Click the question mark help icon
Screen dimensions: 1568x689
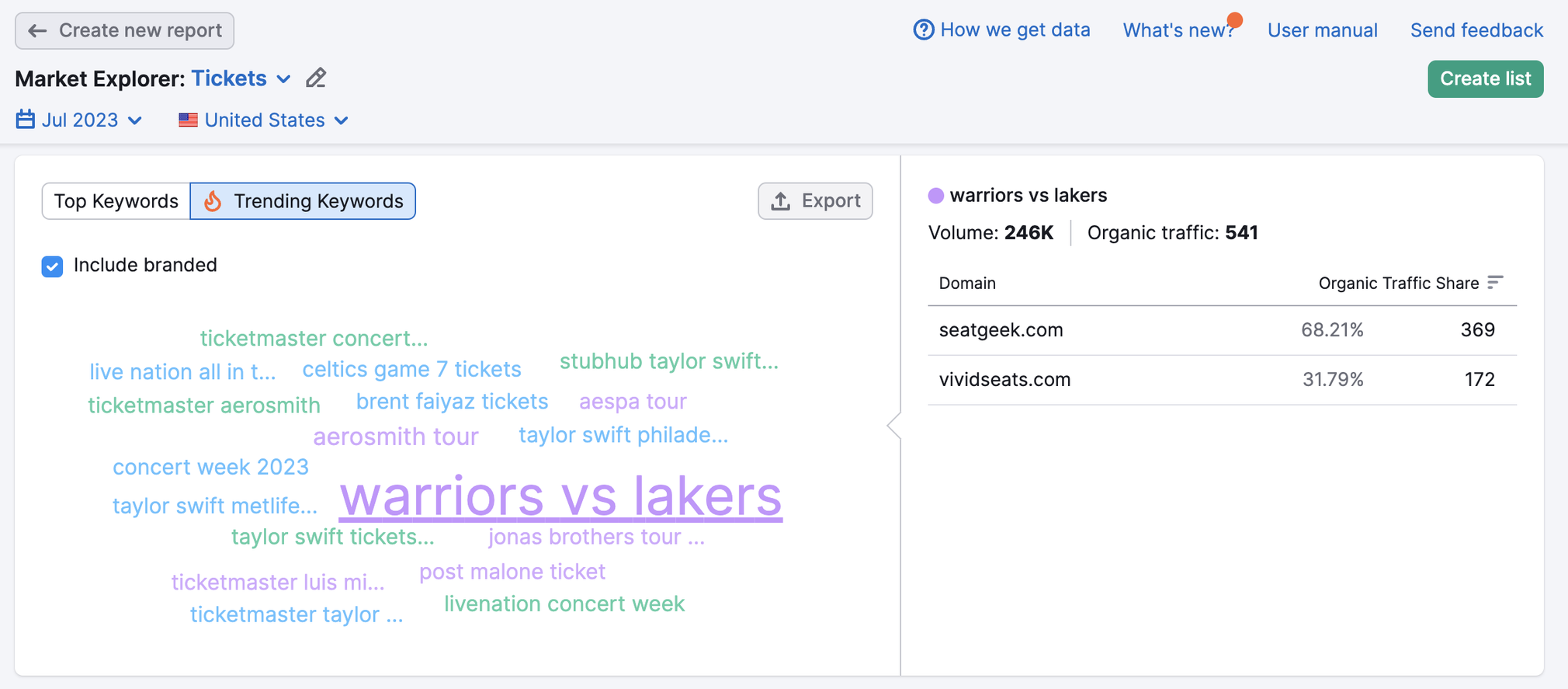[923, 30]
